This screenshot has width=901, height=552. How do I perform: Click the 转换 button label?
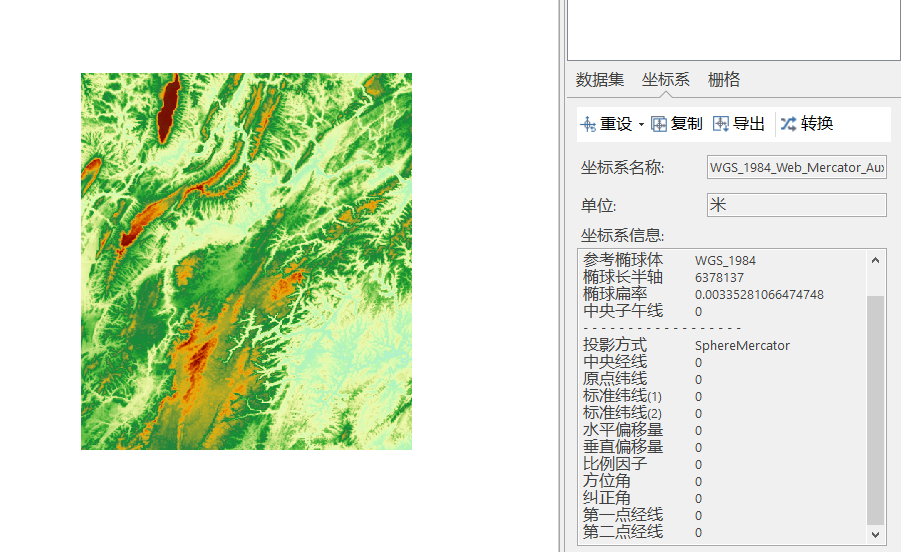(x=817, y=123)
